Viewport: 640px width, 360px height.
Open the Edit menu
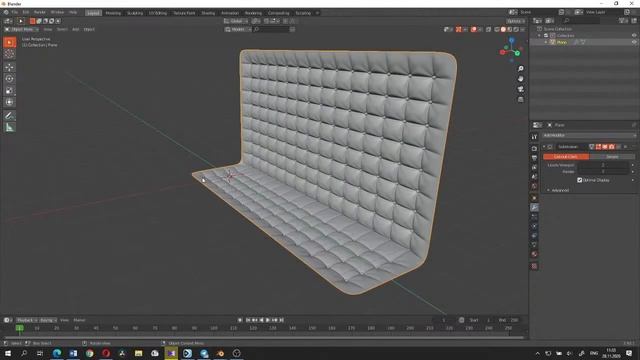pyautogui.click(x=26, y=13)
